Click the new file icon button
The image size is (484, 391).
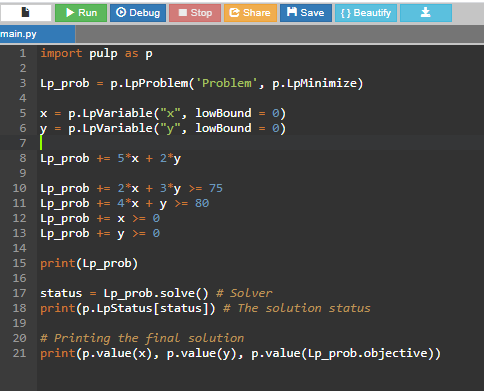(x=26, y=13)
